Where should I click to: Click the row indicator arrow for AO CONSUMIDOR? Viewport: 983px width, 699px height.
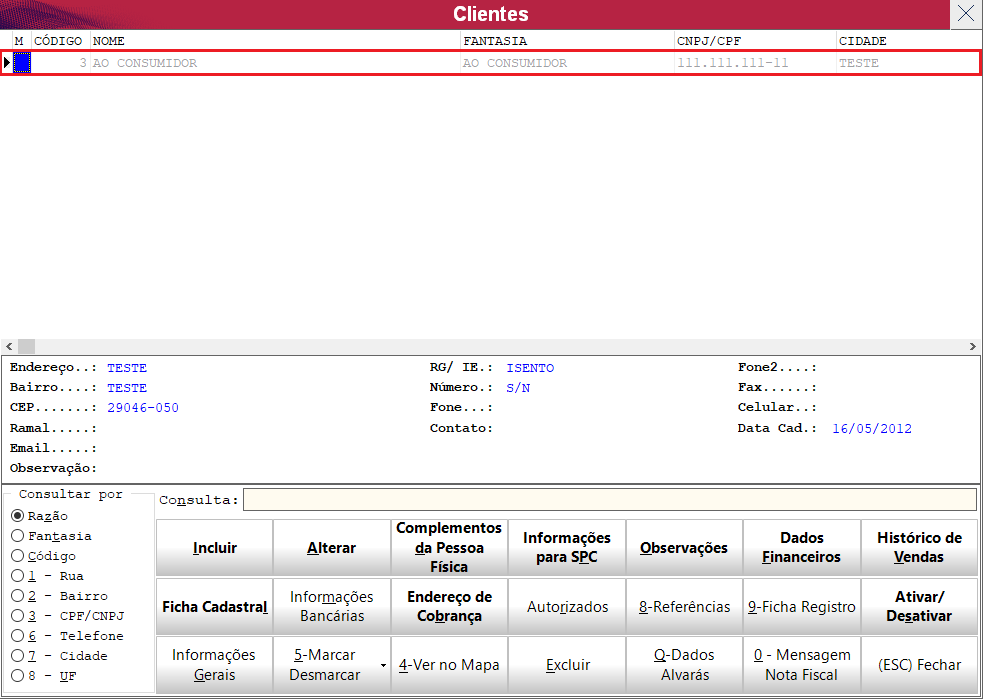pos(7,63)
